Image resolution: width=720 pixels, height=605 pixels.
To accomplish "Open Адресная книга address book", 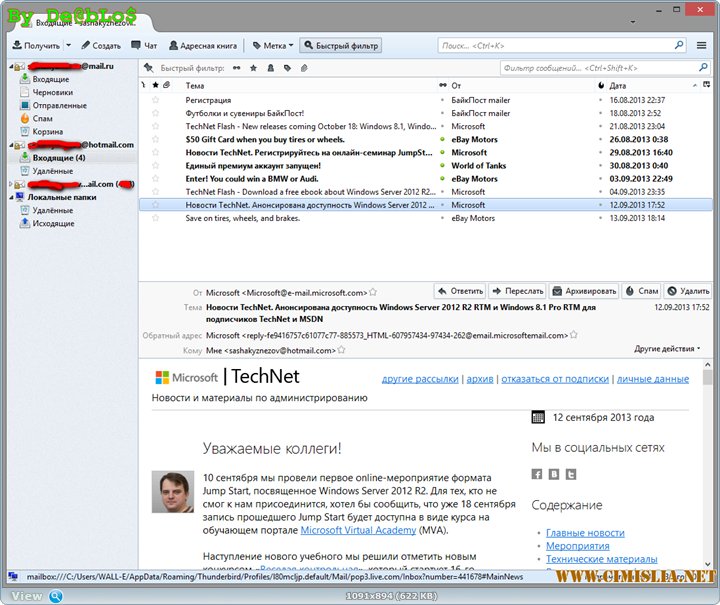I will 203,46.
